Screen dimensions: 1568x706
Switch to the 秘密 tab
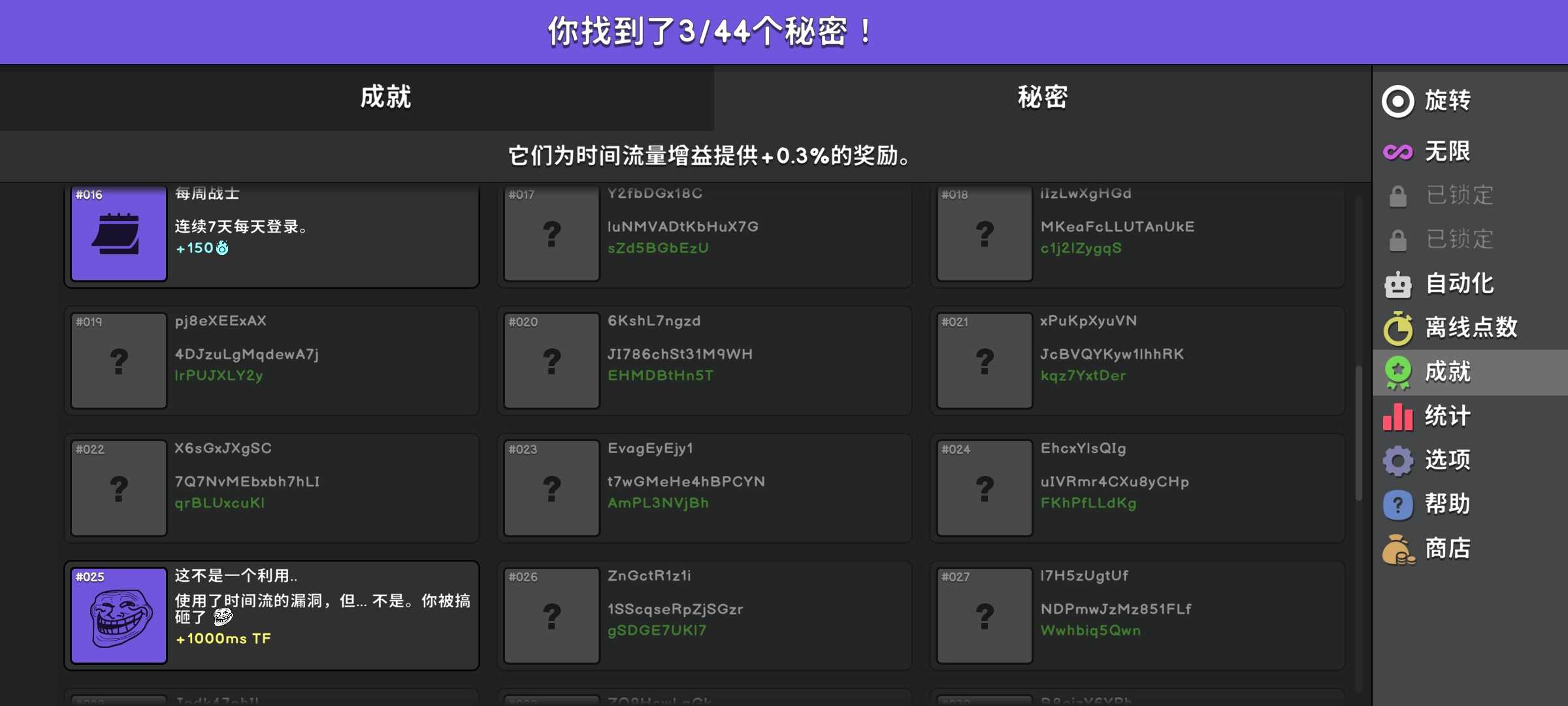pyautogui.click(x=1042, y=97)
